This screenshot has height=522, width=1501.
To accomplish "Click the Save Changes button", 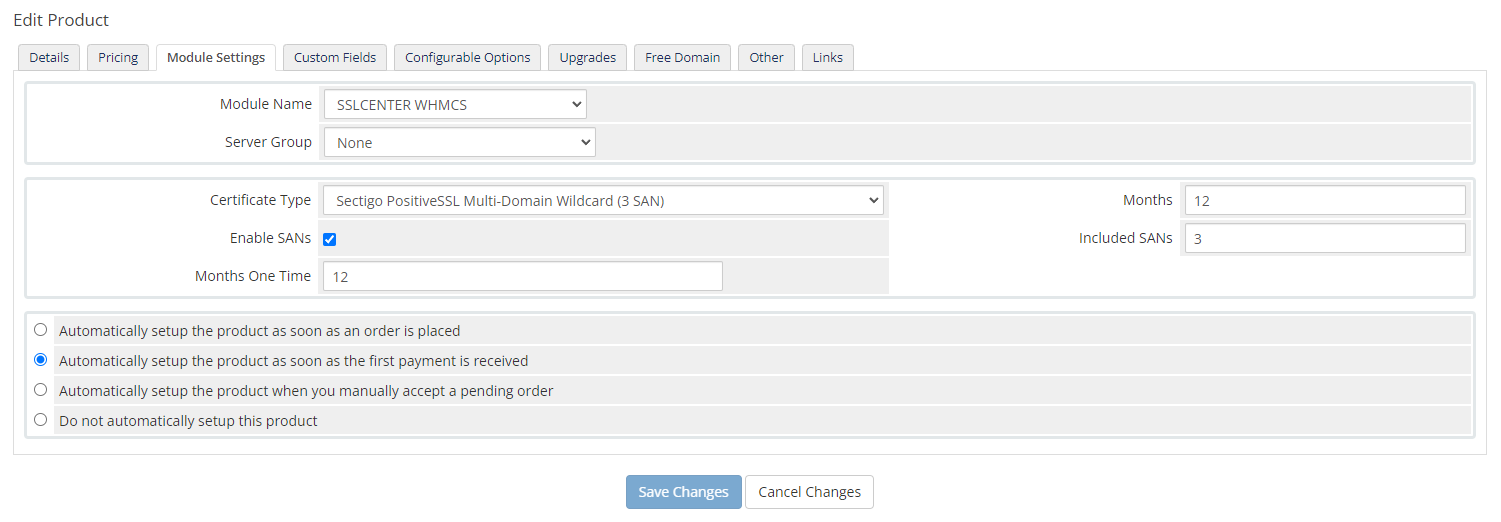I will [684, 492].
